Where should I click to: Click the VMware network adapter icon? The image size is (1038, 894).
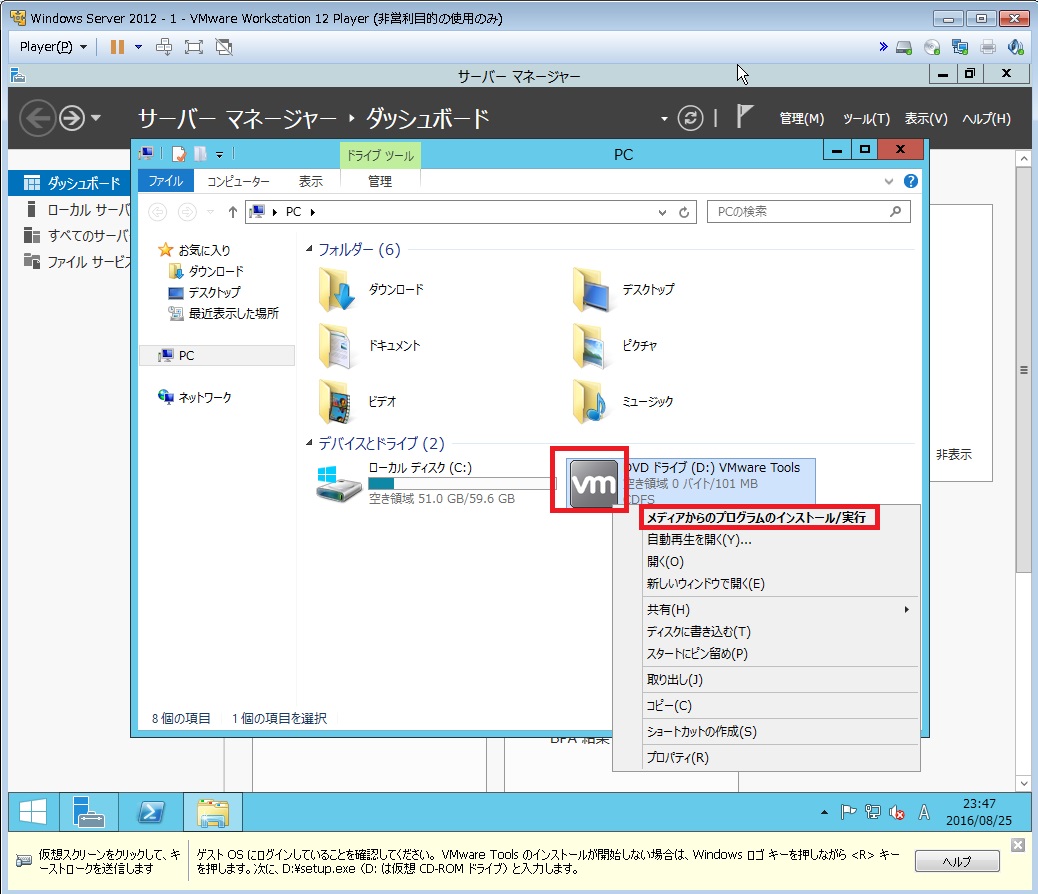(960, 47)
